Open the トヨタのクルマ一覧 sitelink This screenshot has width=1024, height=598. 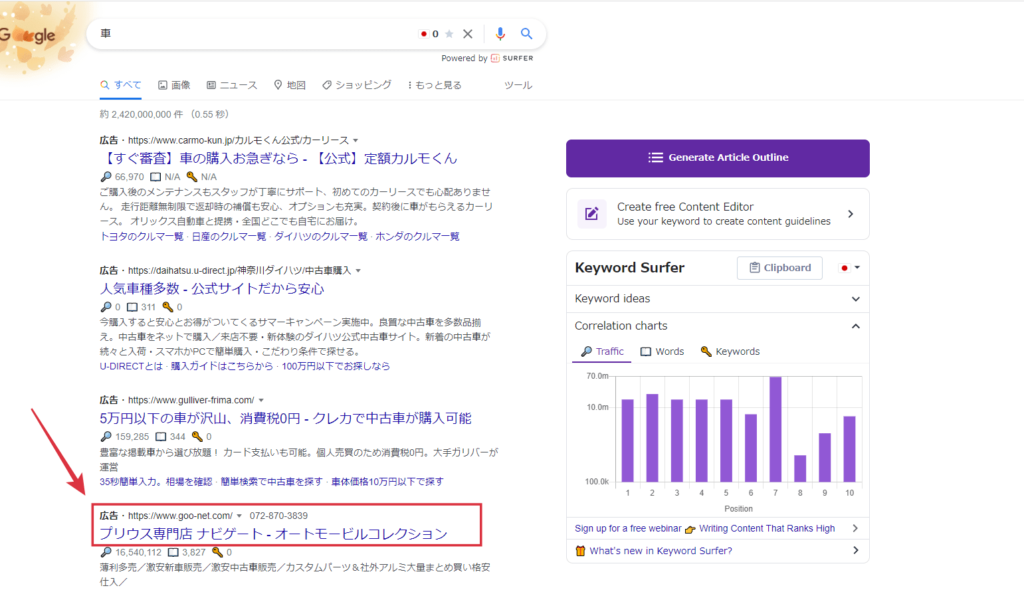142,236
